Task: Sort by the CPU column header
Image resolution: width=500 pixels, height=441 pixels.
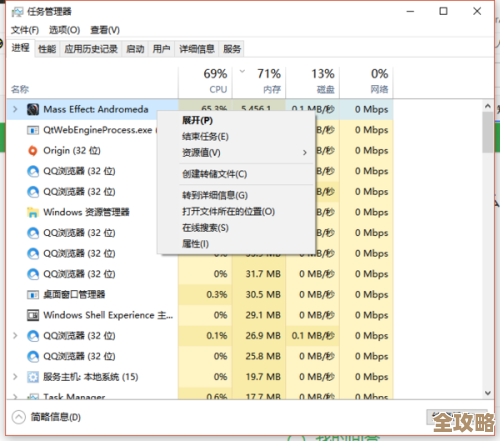Action: click(x=205, y=82)
